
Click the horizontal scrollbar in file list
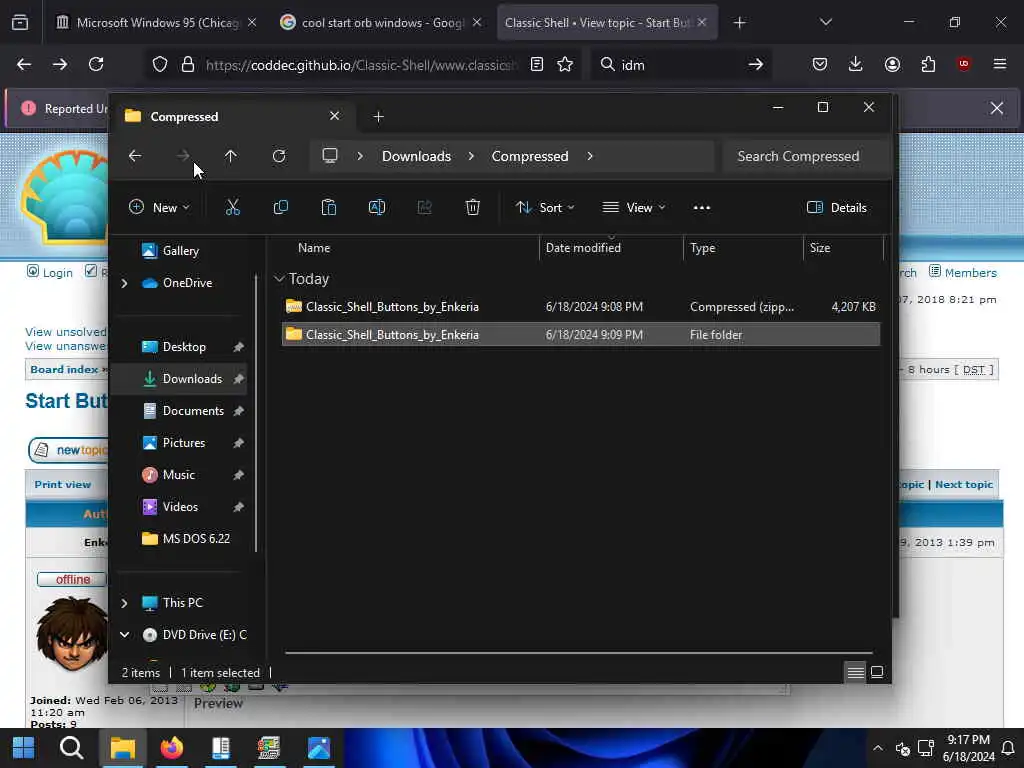click(x=579, y=652)
